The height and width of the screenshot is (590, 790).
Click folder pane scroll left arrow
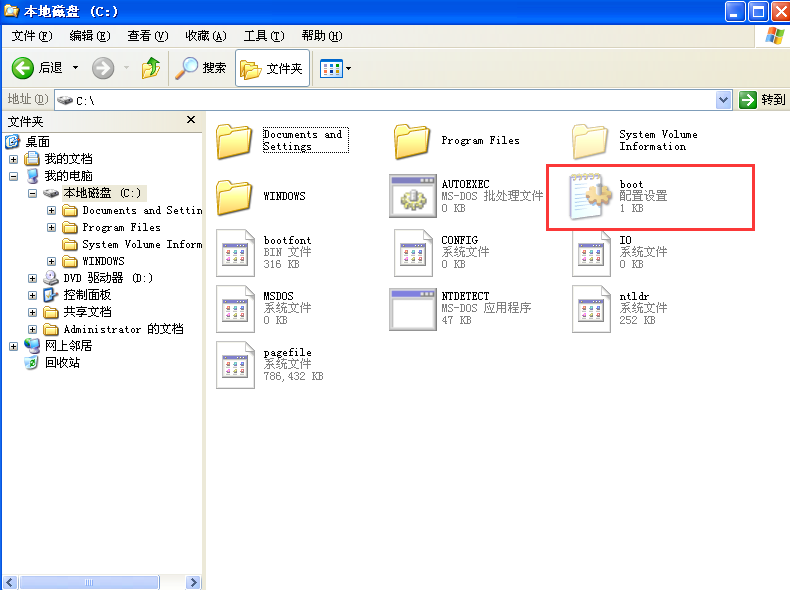point(11,582)
